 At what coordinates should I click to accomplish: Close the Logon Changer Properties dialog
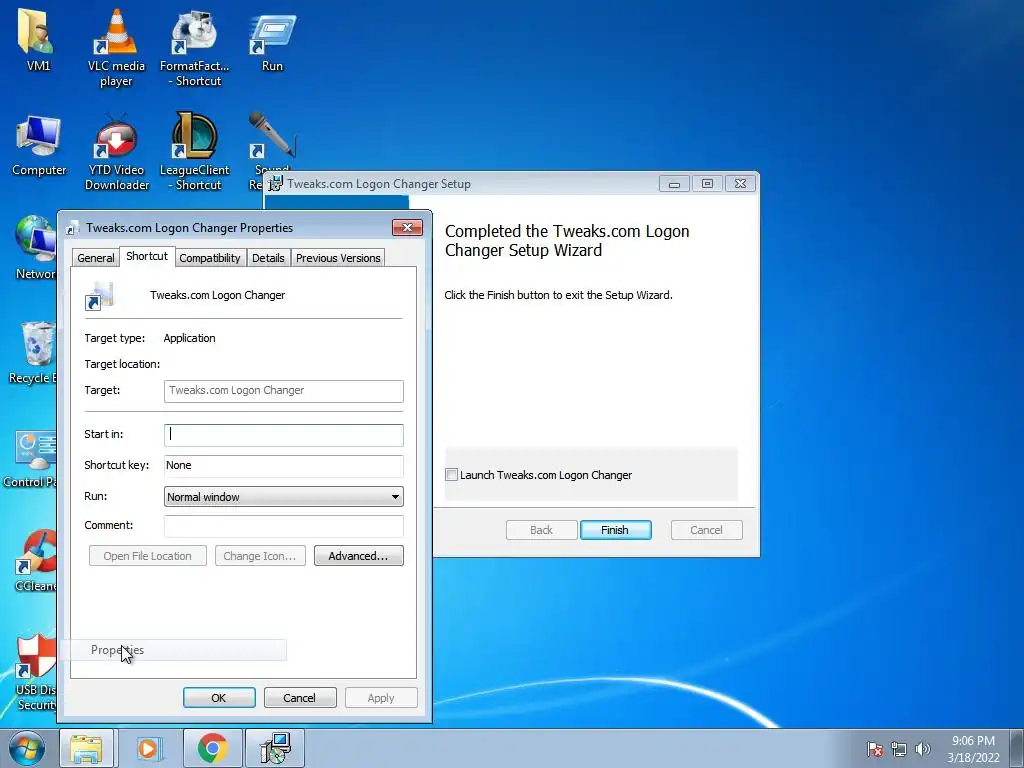point(408,227)
